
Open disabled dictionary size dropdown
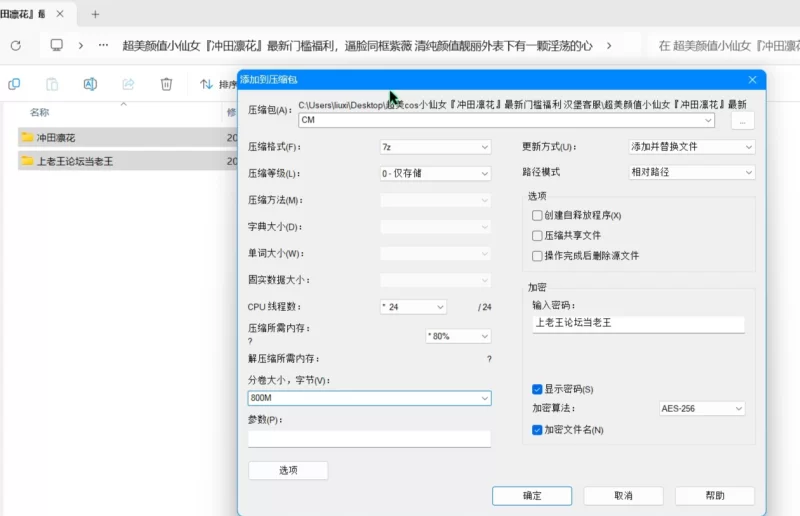[x=435, y=227]
